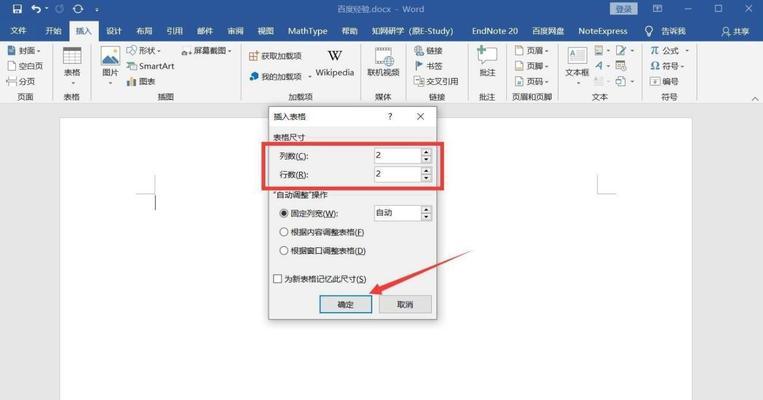Click the 确定 (OK) button
Viewport: 763px width, 400px height.
coord(345,304)
